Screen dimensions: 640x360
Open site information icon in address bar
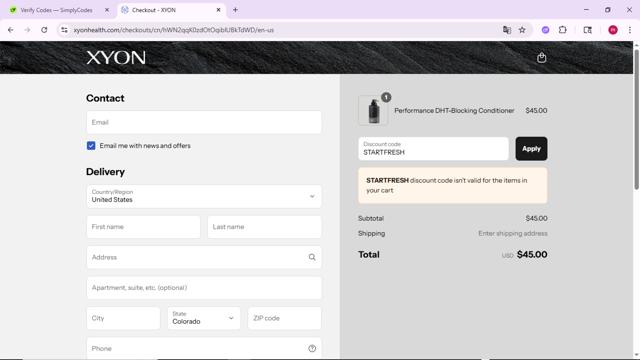(x=64, y=30)
